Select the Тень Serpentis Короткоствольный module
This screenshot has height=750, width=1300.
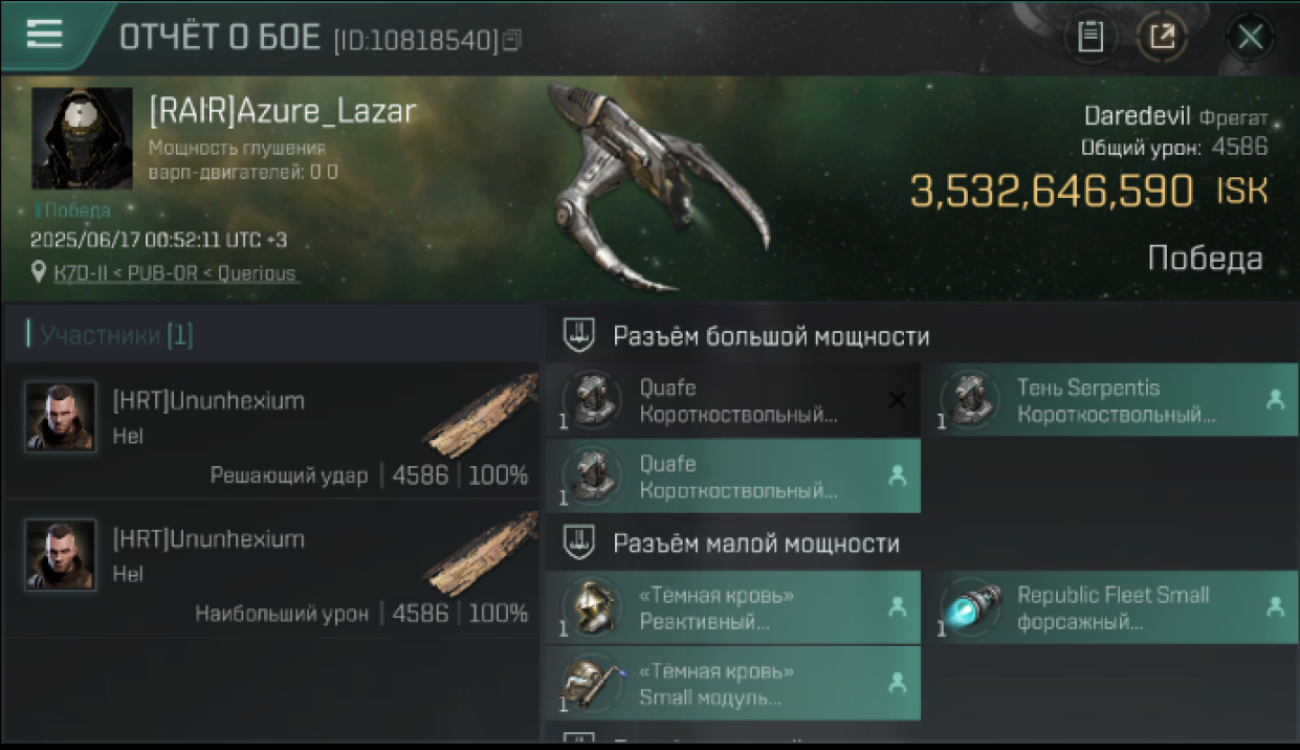[x=1110, y=400]
